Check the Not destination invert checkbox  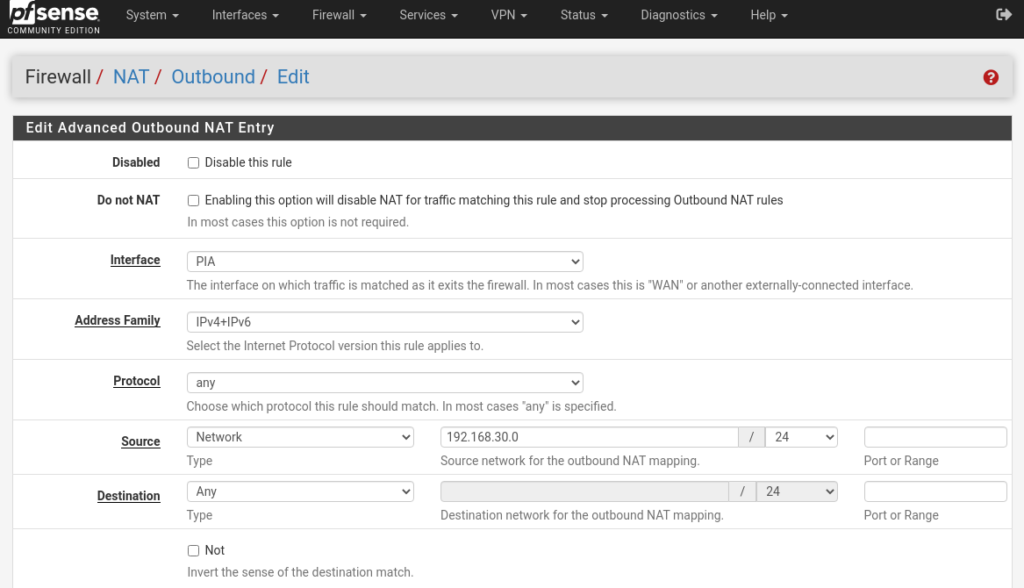[x=194, y=550]
